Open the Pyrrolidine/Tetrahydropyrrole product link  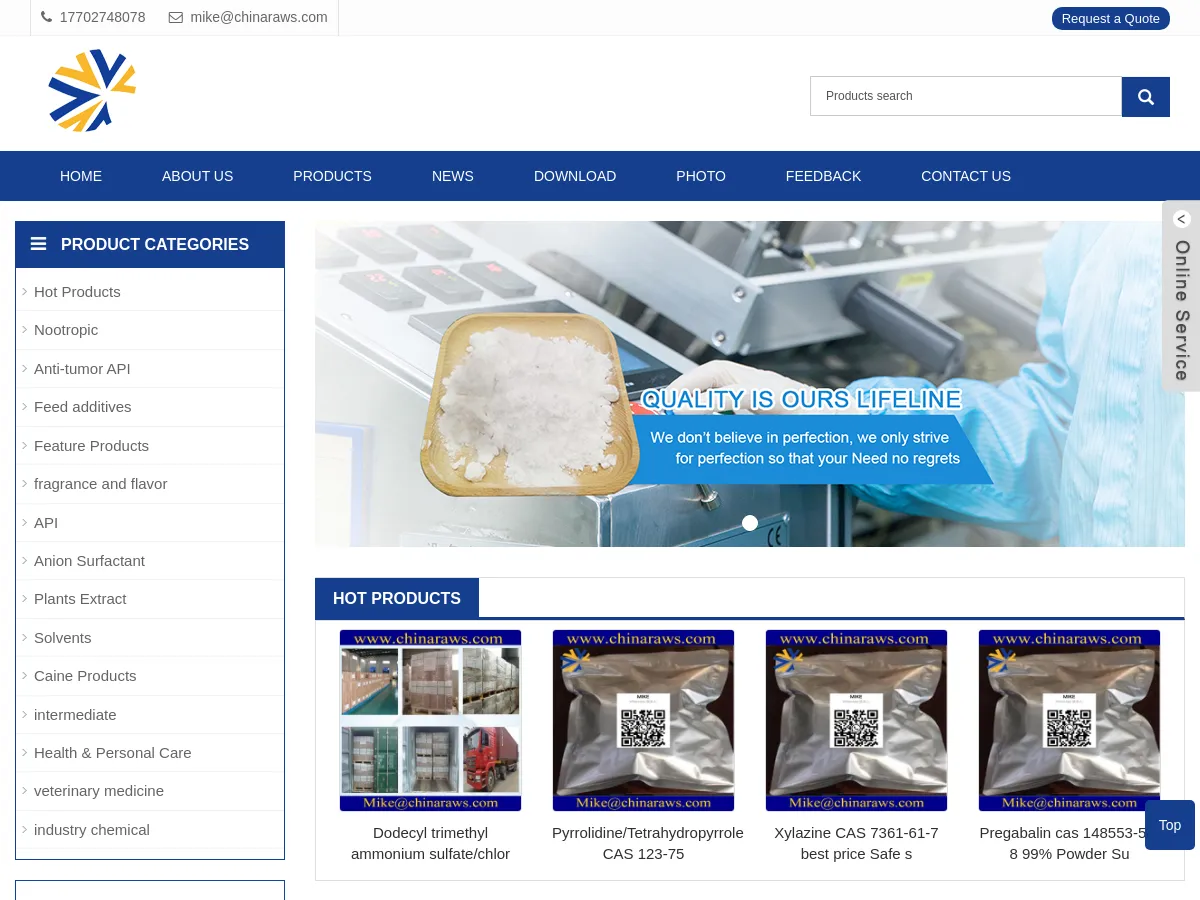tap(647, 843)
